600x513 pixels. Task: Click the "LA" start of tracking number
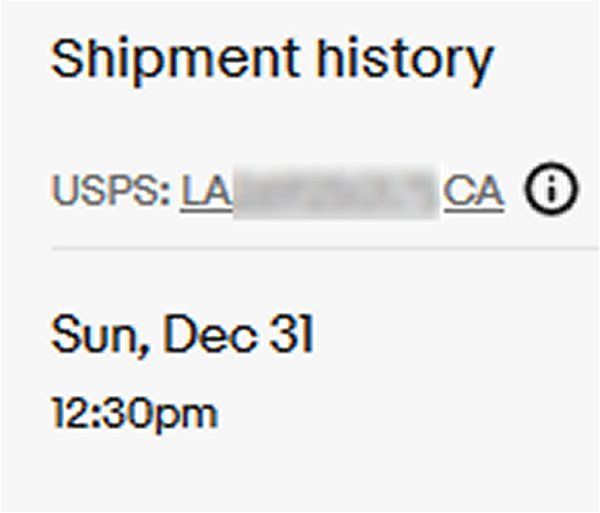pyautogui.click(x=207, y=191)
